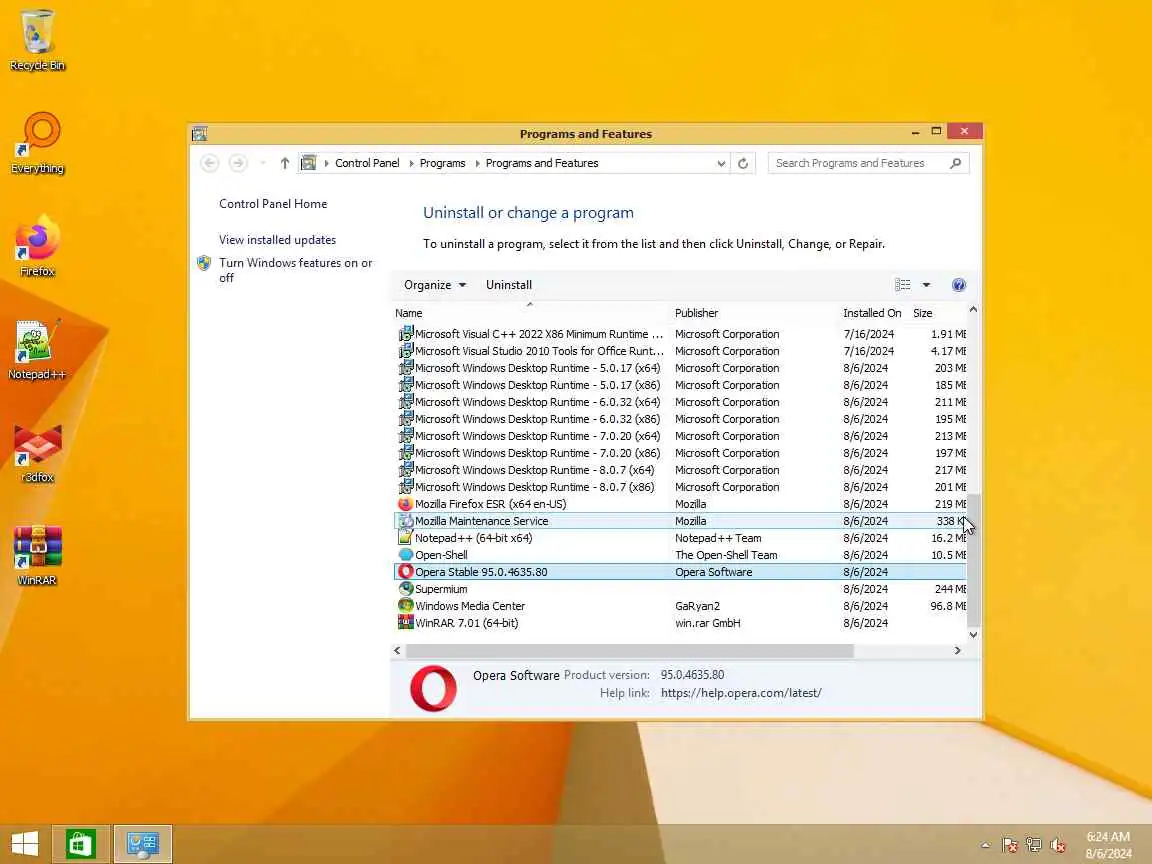Select Mozilla Firefox ESR (x64 en-US) row

[x=680, y=504]
